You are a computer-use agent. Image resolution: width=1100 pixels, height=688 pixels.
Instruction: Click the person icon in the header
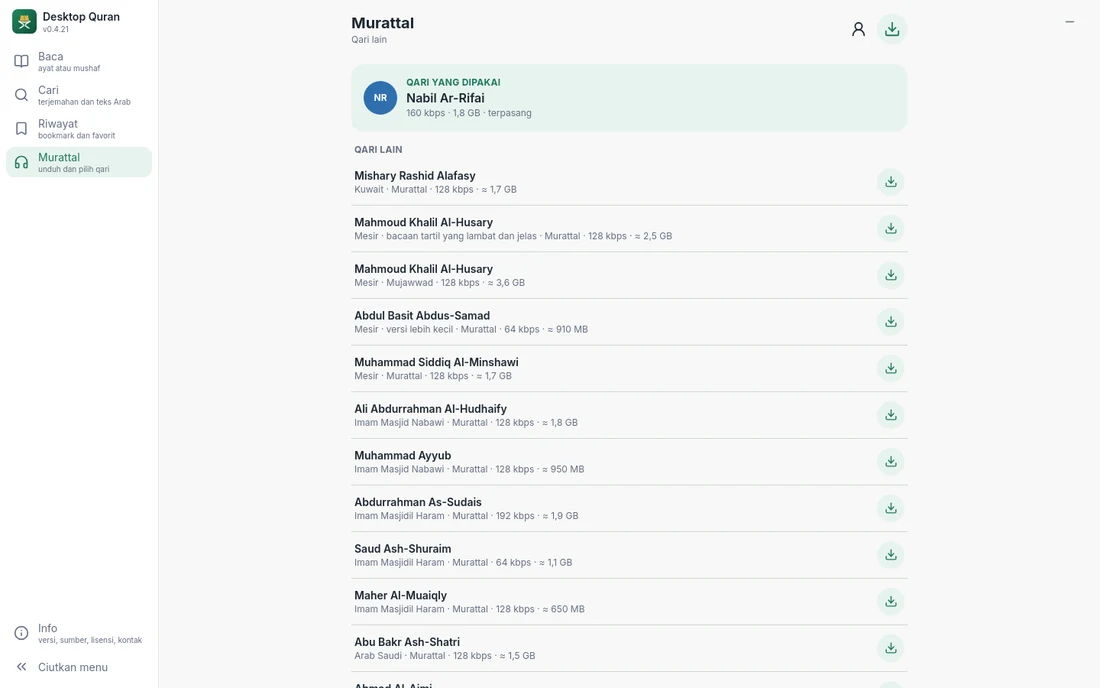[x=858, y=29]
